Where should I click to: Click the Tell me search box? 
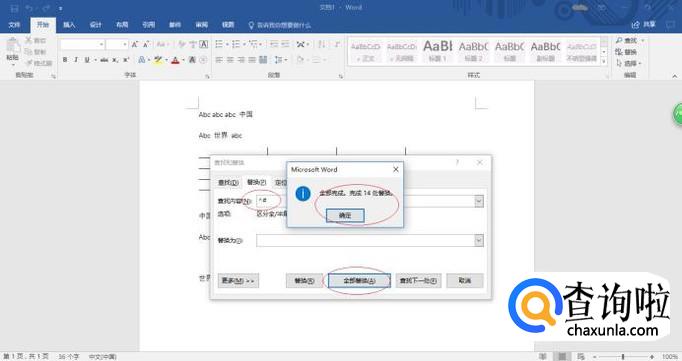[280, 25]
